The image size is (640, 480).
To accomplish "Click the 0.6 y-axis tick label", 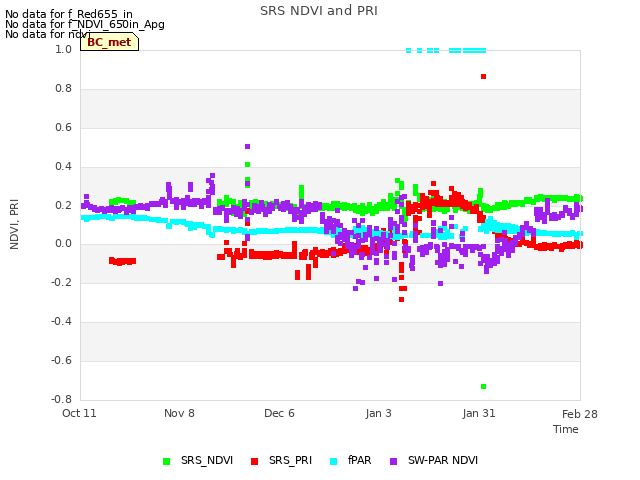I will (64, 127).
